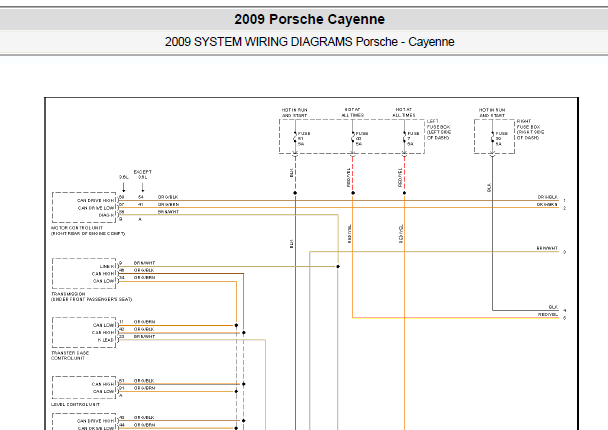Click CAN HIGH pin on the transmission box
Image resolution: width=608 pixels, height=430 pixels.
(x=103, y=274)
